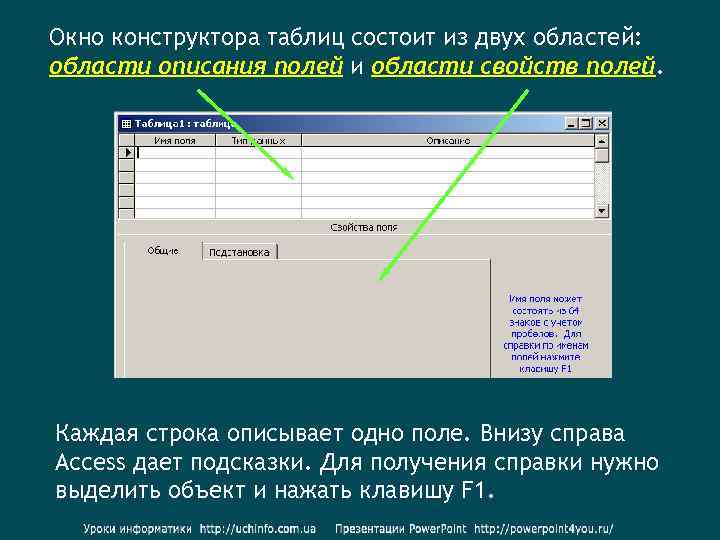Close the Таблица1 table window
This screenshot has width=720, height=540.
pyautogui.click(x=602, y=123)
